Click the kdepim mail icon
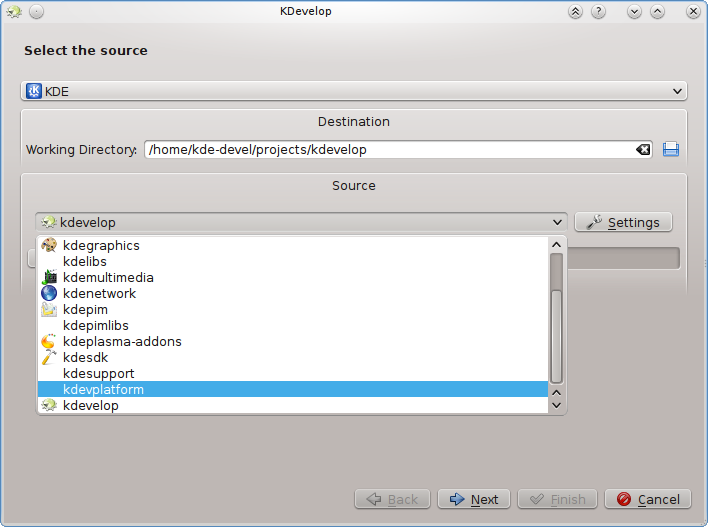This screenshot has height=527, width=708. (49, 309)
